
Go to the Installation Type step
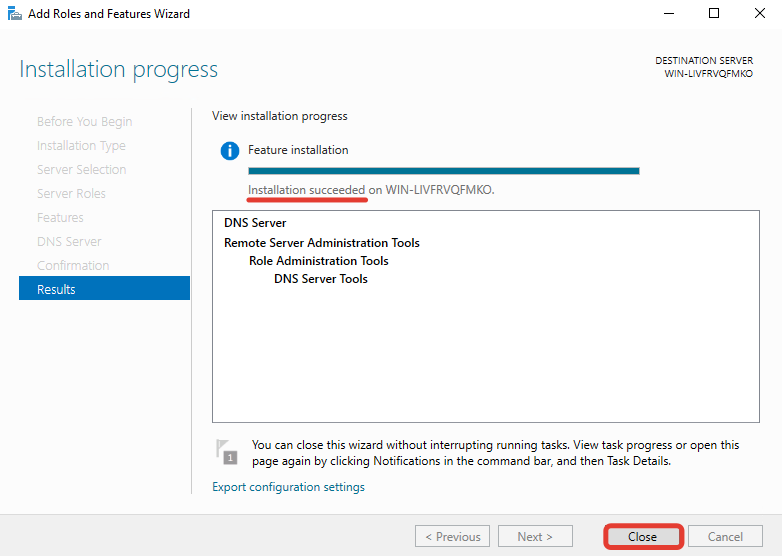(x=81, y=146)
